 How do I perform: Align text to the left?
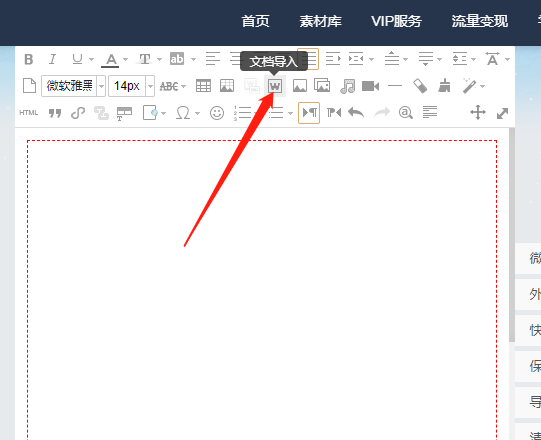[x=213, y=59]
